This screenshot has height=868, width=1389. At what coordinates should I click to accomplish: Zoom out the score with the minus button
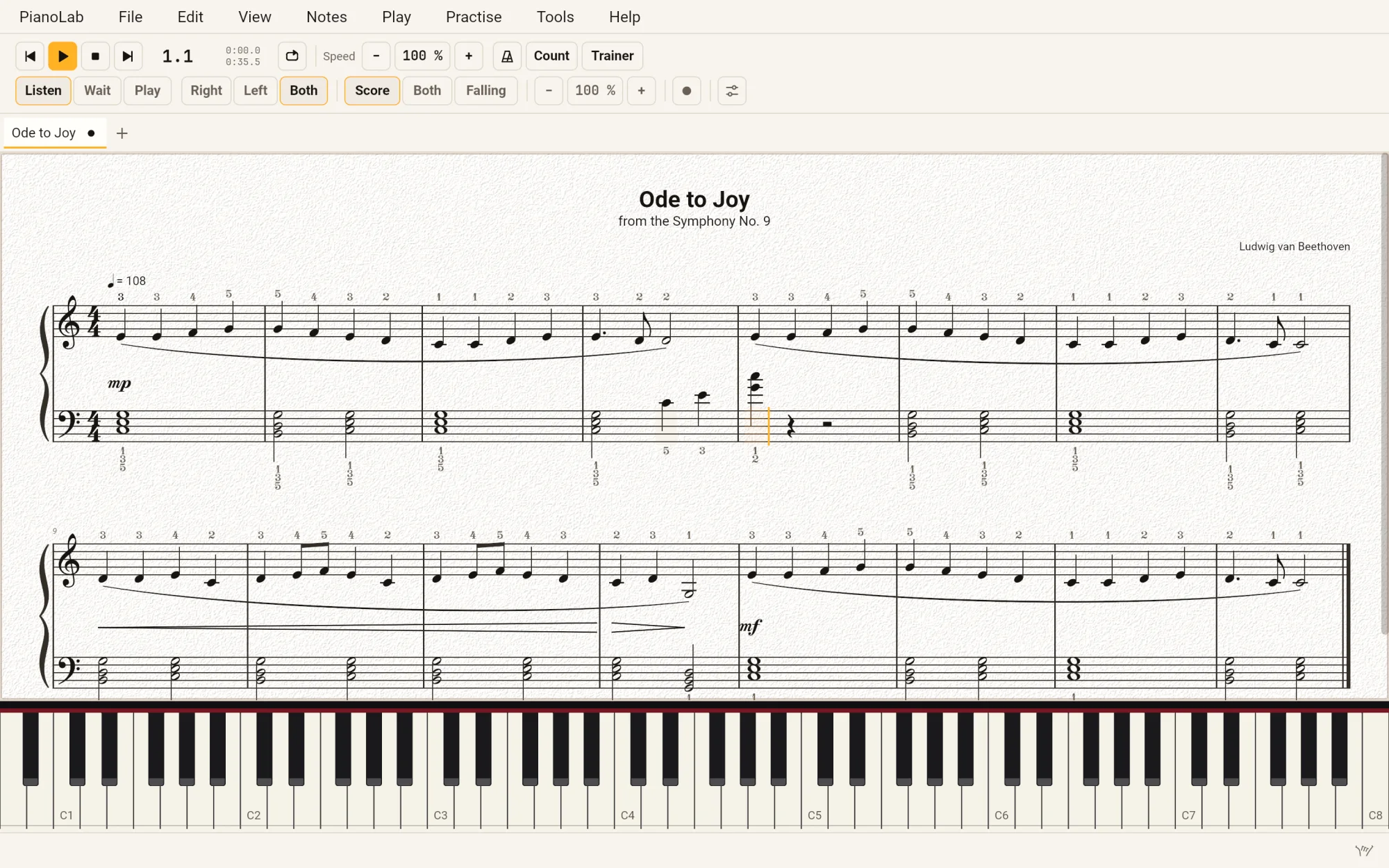click(x=549, y=91)
